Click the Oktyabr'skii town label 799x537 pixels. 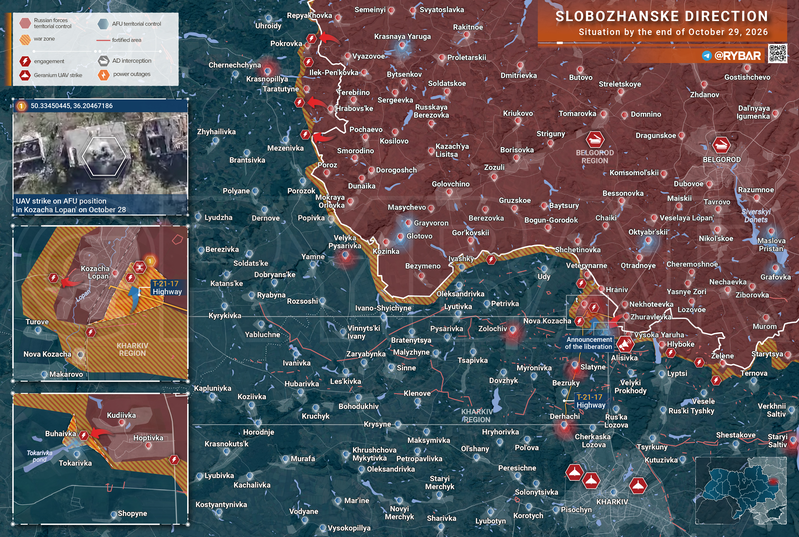[x=648, y=232]
